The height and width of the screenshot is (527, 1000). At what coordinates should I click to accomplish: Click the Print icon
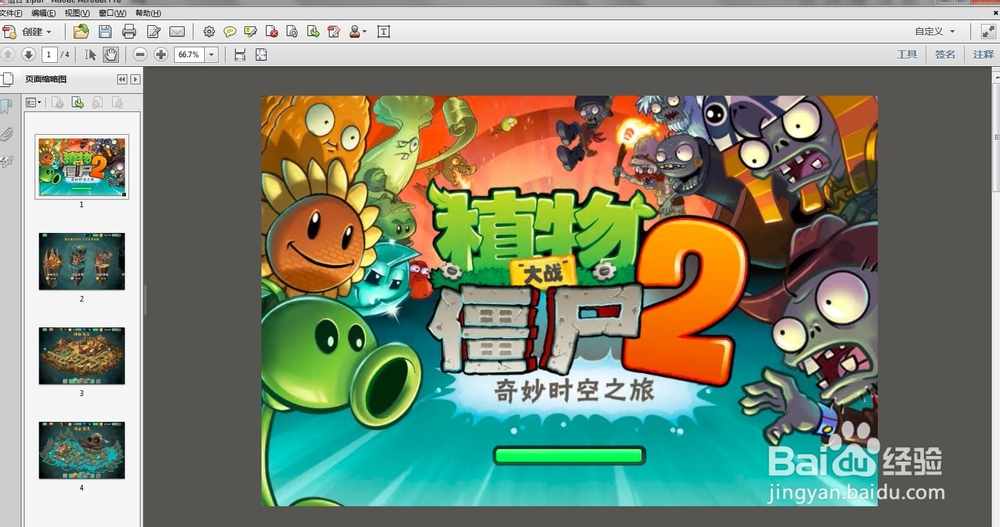129,31
